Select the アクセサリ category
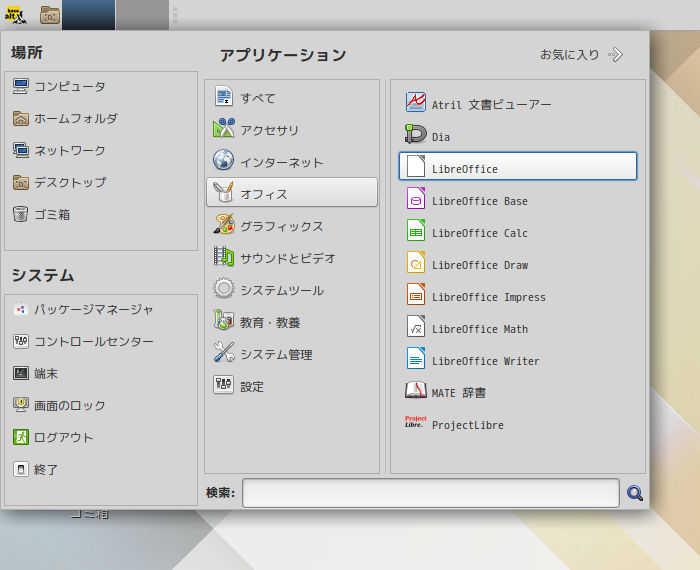 point(292,130)
